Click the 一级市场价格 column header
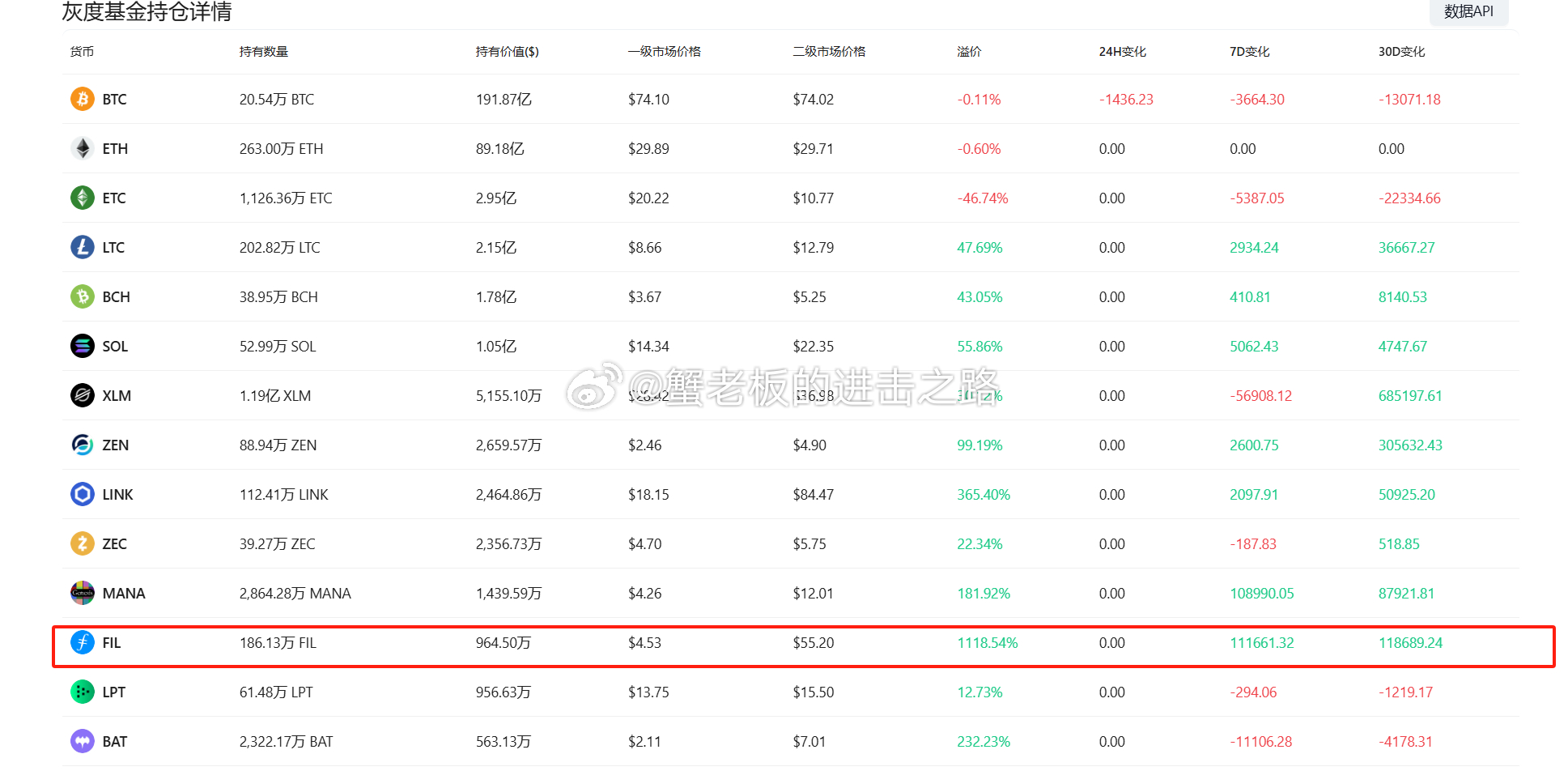The height and width of the screenshot is (771, 1568). [665, 51]
